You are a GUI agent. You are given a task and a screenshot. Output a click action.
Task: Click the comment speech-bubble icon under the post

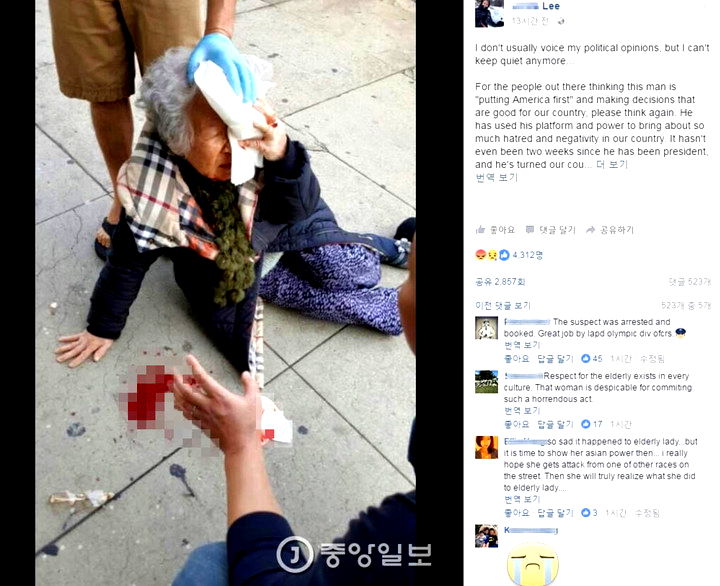coord(530,230)
